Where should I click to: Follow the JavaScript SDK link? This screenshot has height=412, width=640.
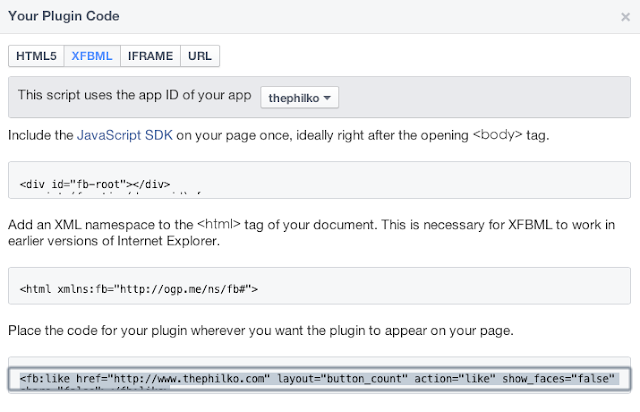tap(125, 135)
